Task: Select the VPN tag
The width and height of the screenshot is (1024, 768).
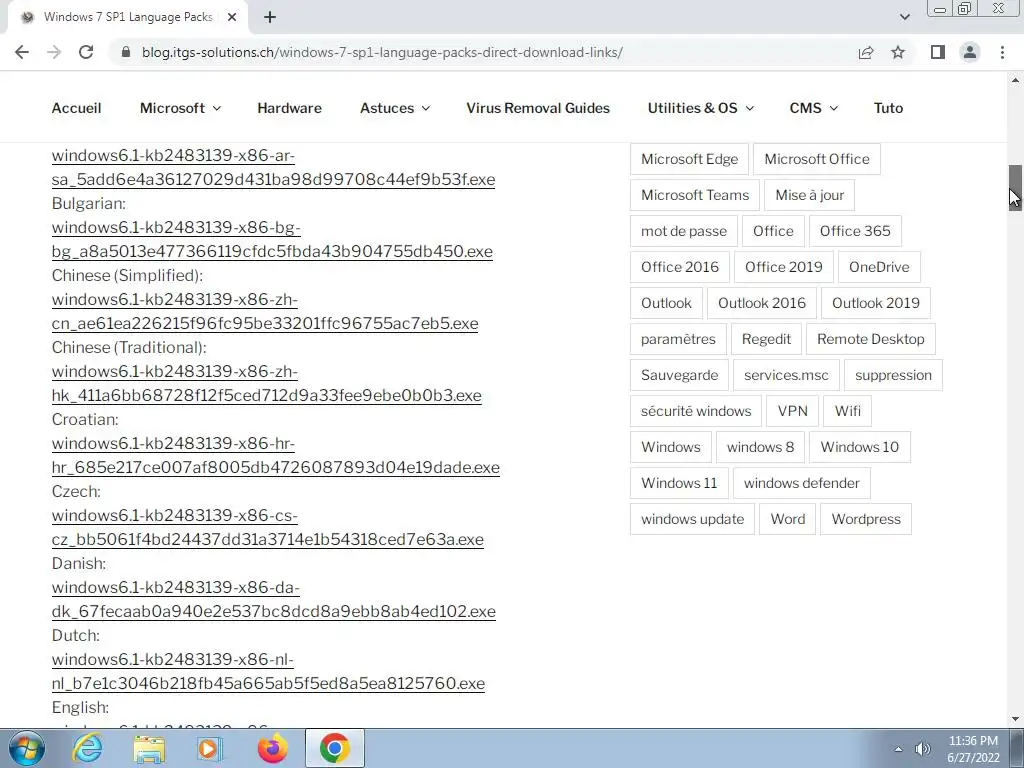Action: 793,411
